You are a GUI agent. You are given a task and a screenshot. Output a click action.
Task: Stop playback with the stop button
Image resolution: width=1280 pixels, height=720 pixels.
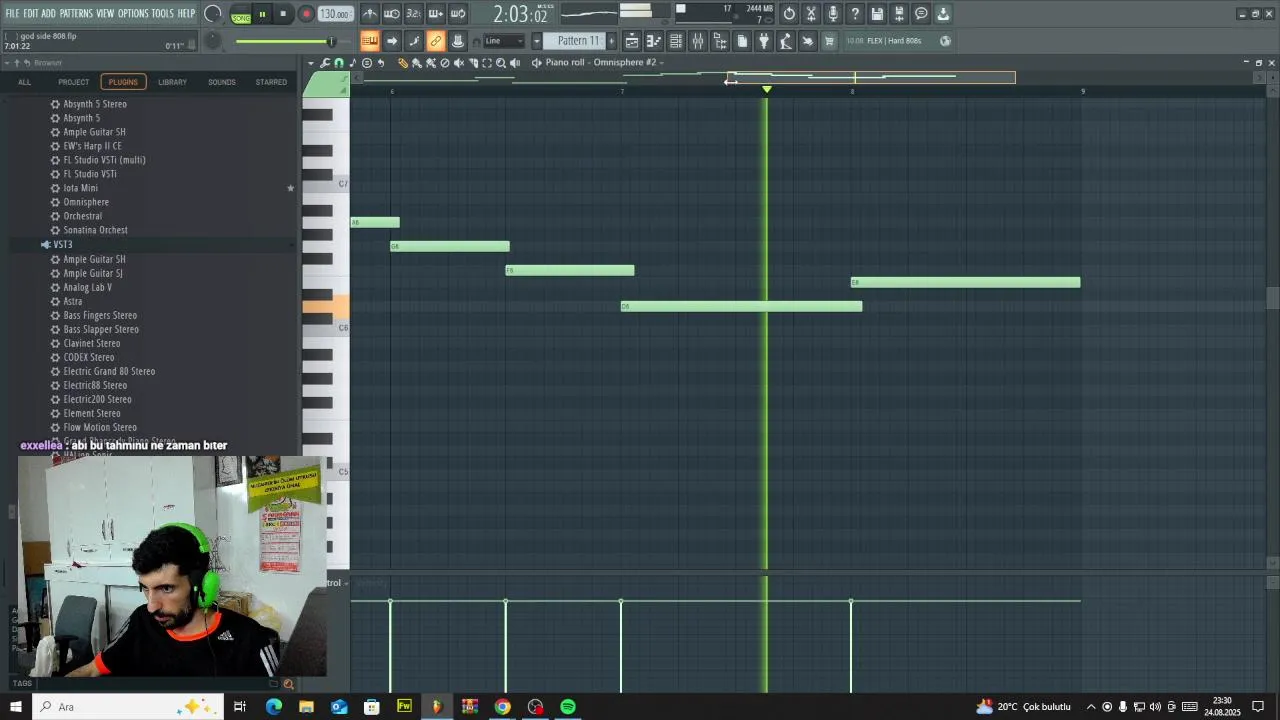click(x=283, y=14)
